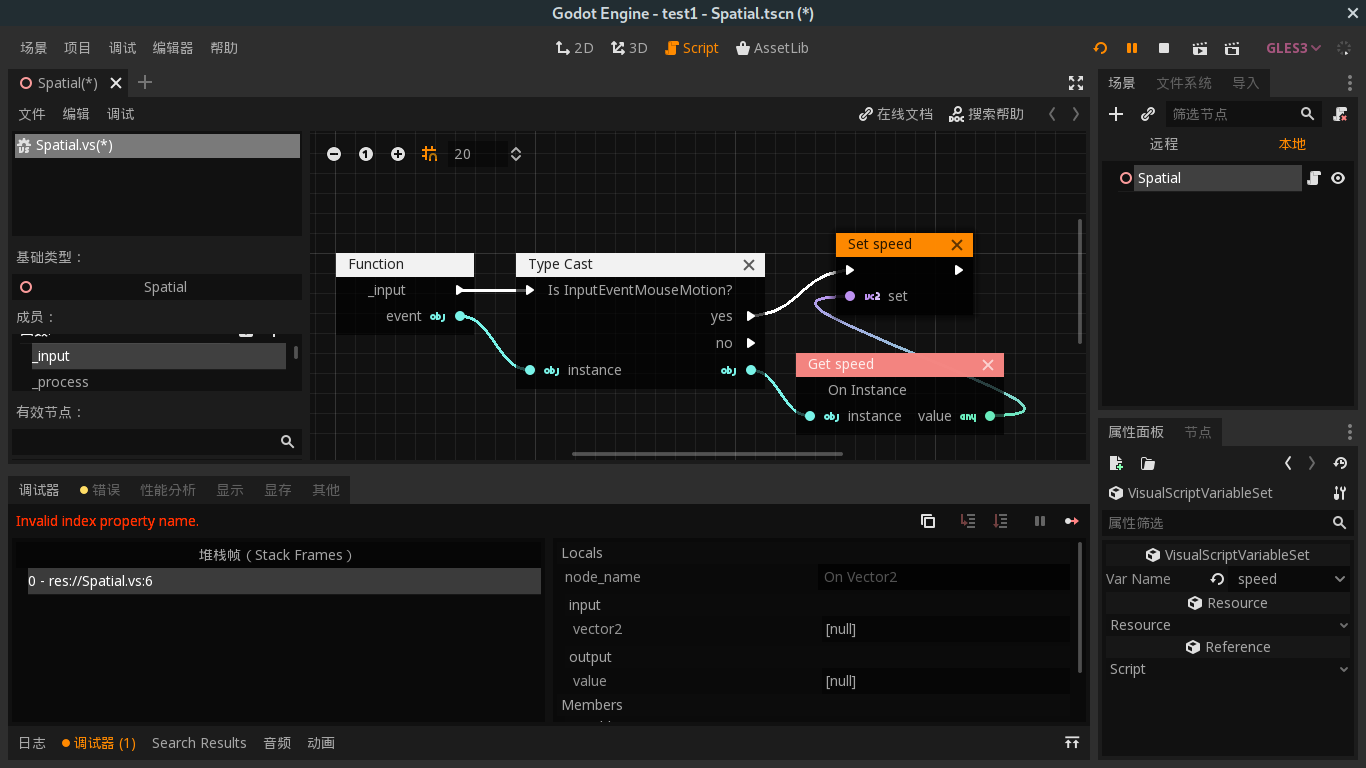The height and width of the screenshot is (768, 1366).
Task: Select the 远程 remote scene tree button
Action: (x=1164, y=144)
